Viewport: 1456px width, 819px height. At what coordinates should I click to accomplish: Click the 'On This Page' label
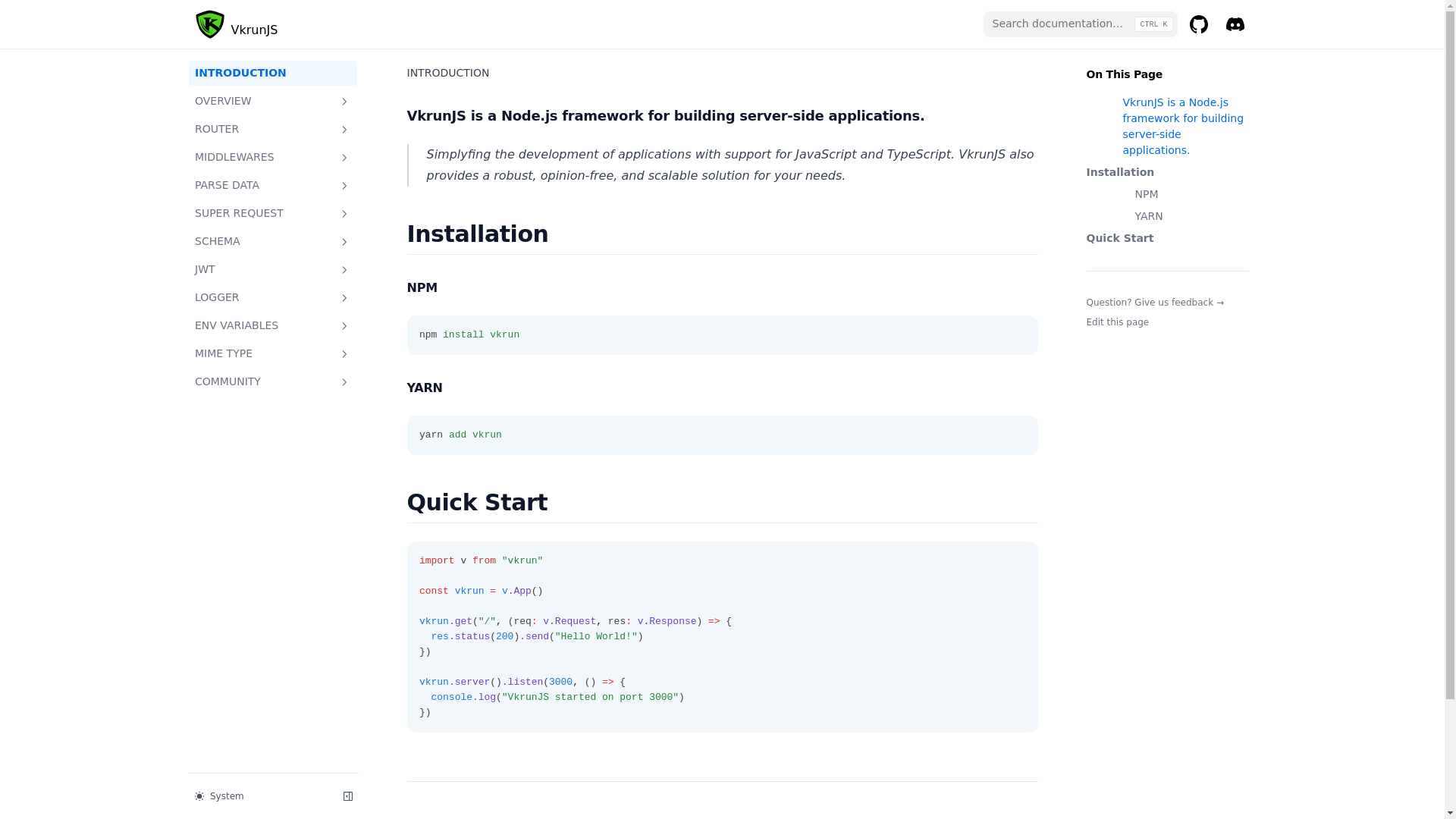coord(1124,74)
